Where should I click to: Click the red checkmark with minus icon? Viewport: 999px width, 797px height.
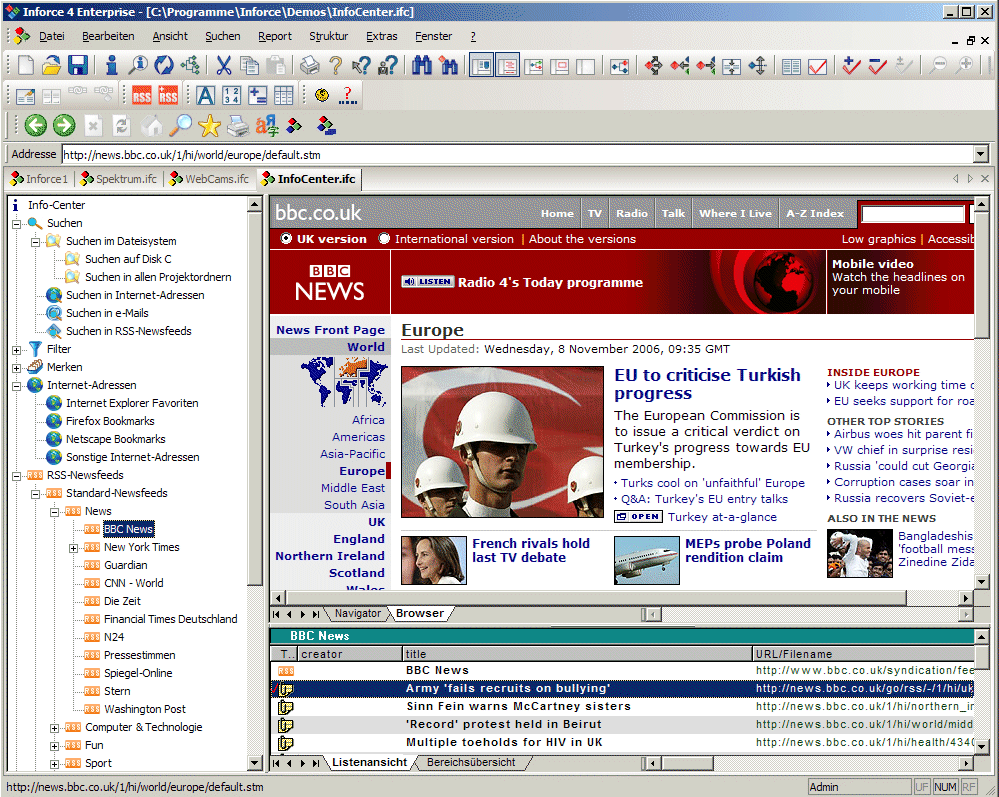click(877, 65)
